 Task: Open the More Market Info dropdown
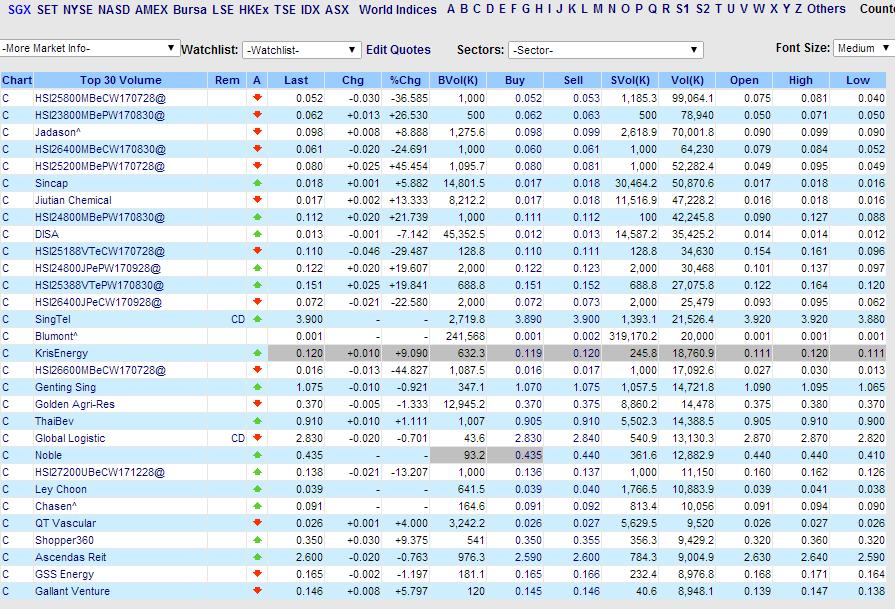click(x=90, y=49)
